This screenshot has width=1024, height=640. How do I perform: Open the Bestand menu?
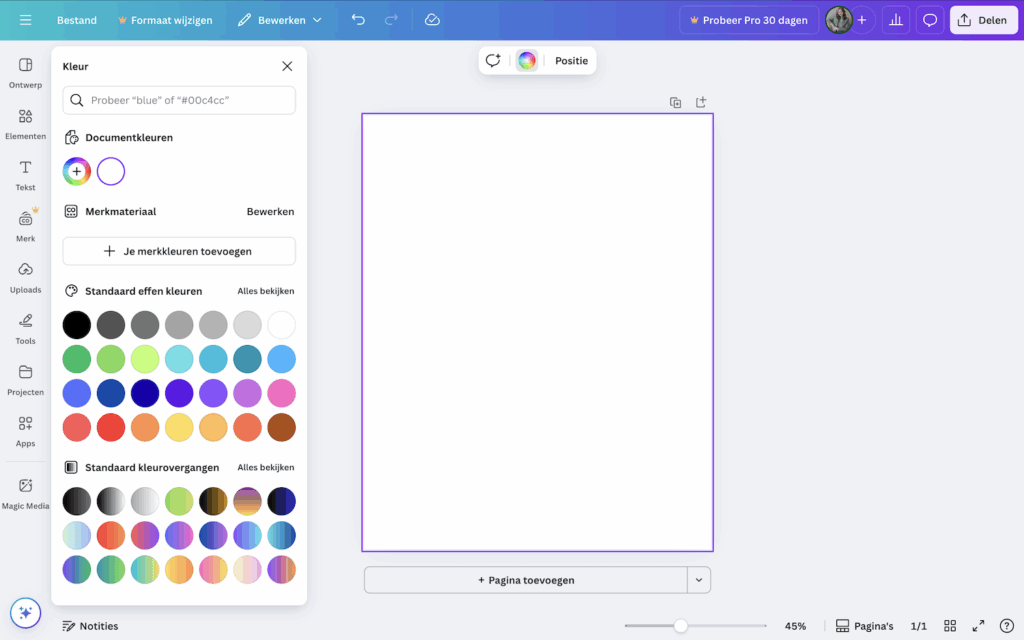pyautogui.click(x=77, y=20)
